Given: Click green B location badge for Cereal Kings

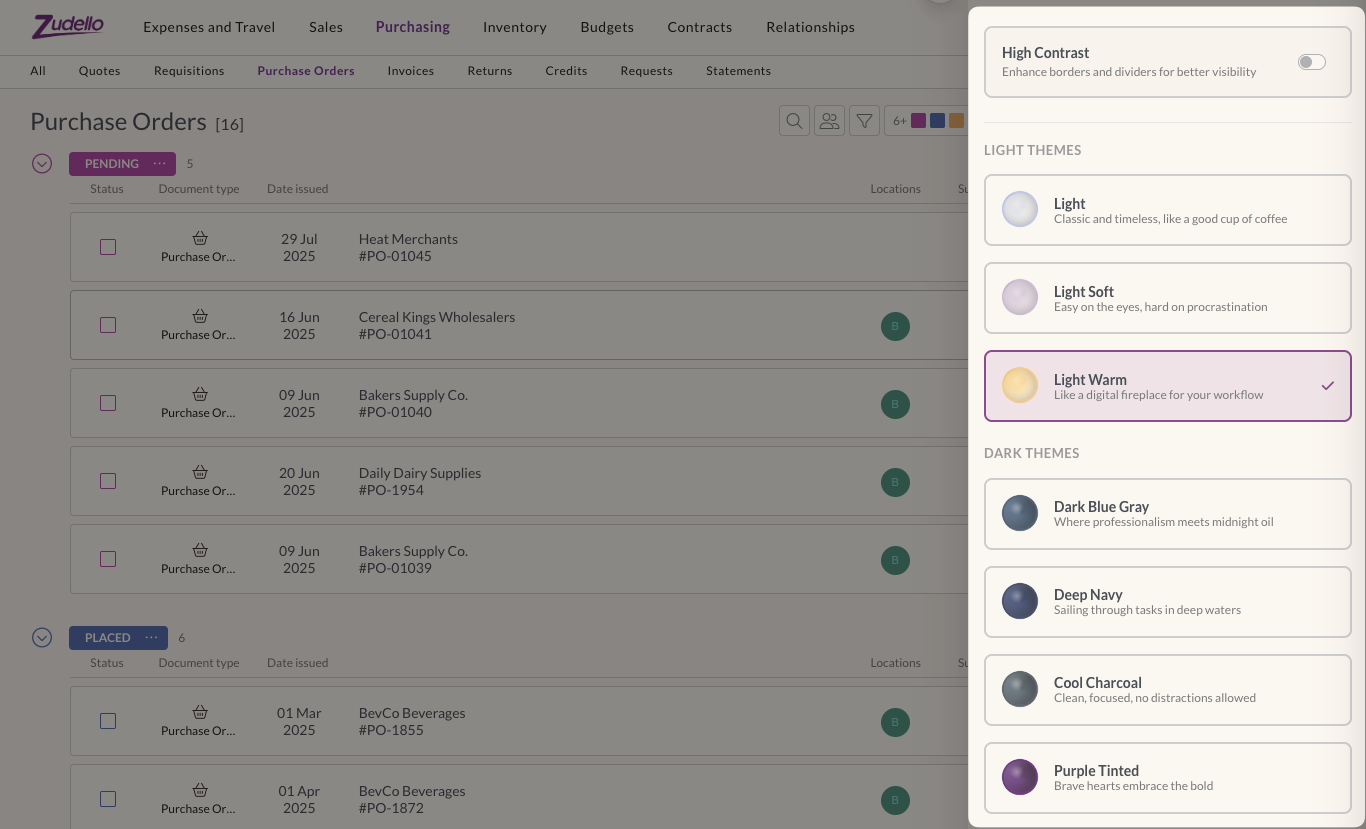Looking at the screenshot, I should pyautogui.click(x=895, y=326).
